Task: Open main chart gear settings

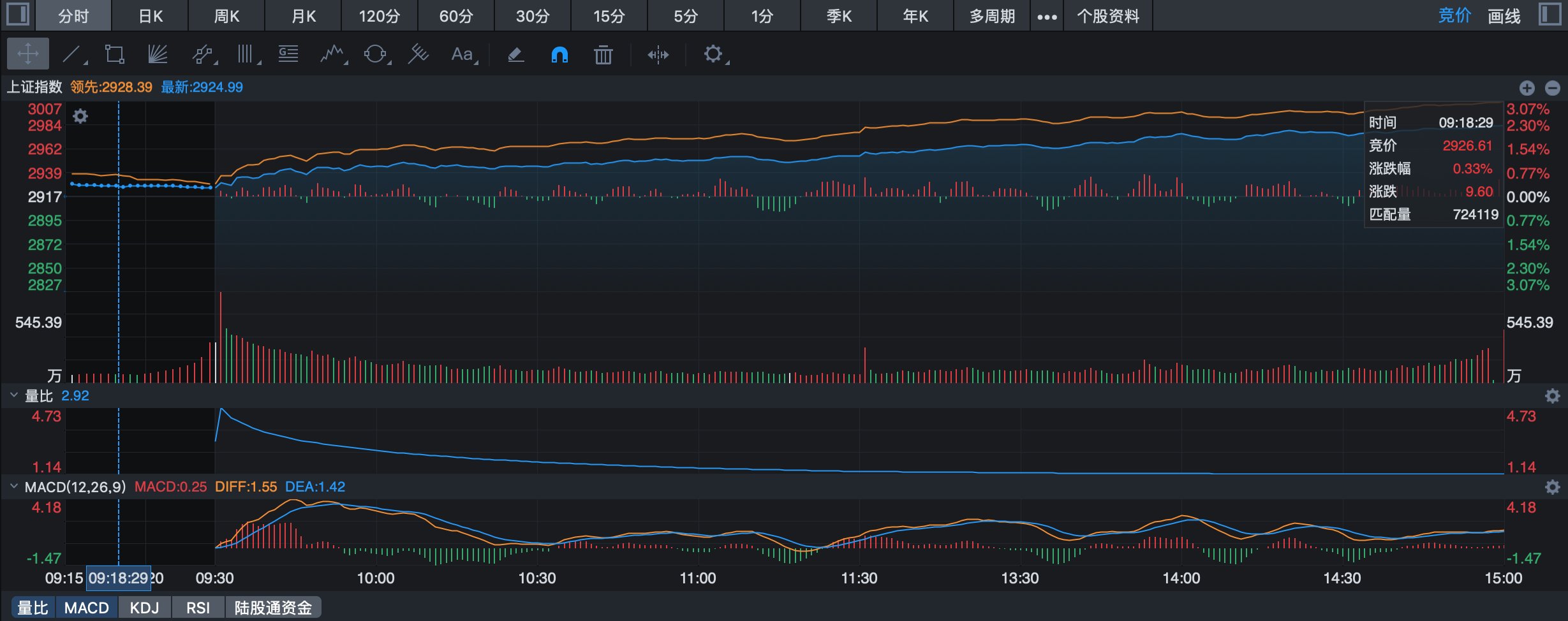Action: click(x=80, y=116)
